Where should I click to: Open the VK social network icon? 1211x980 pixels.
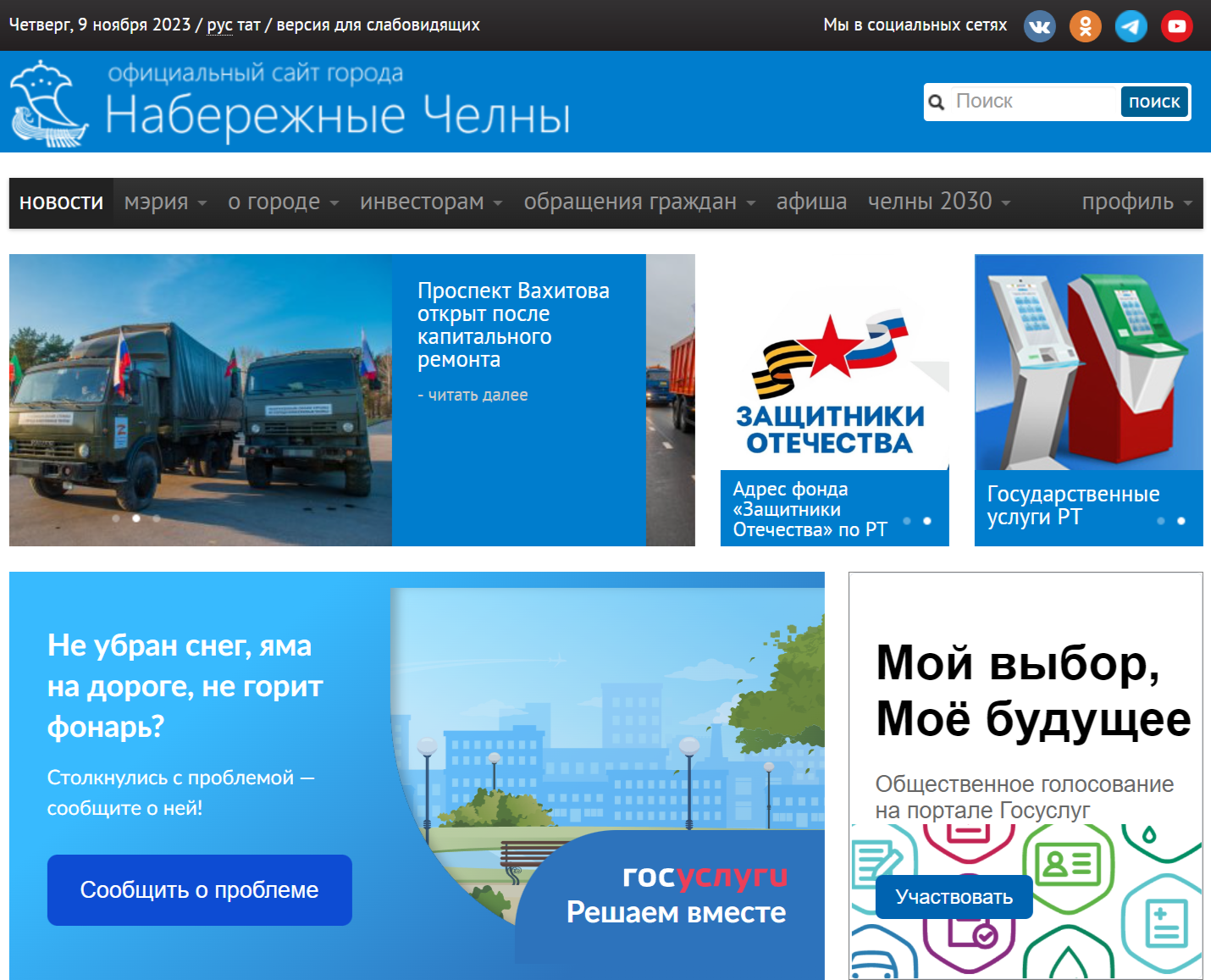pyautogui.click(x=1040, y=26)
